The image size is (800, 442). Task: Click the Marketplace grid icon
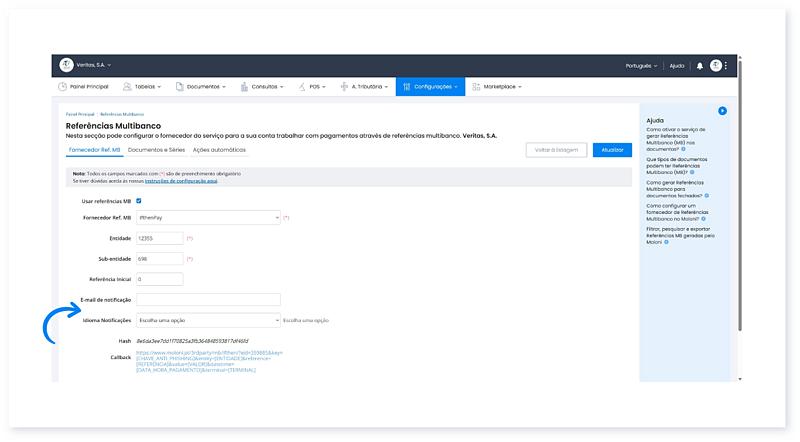click(476, 87)
